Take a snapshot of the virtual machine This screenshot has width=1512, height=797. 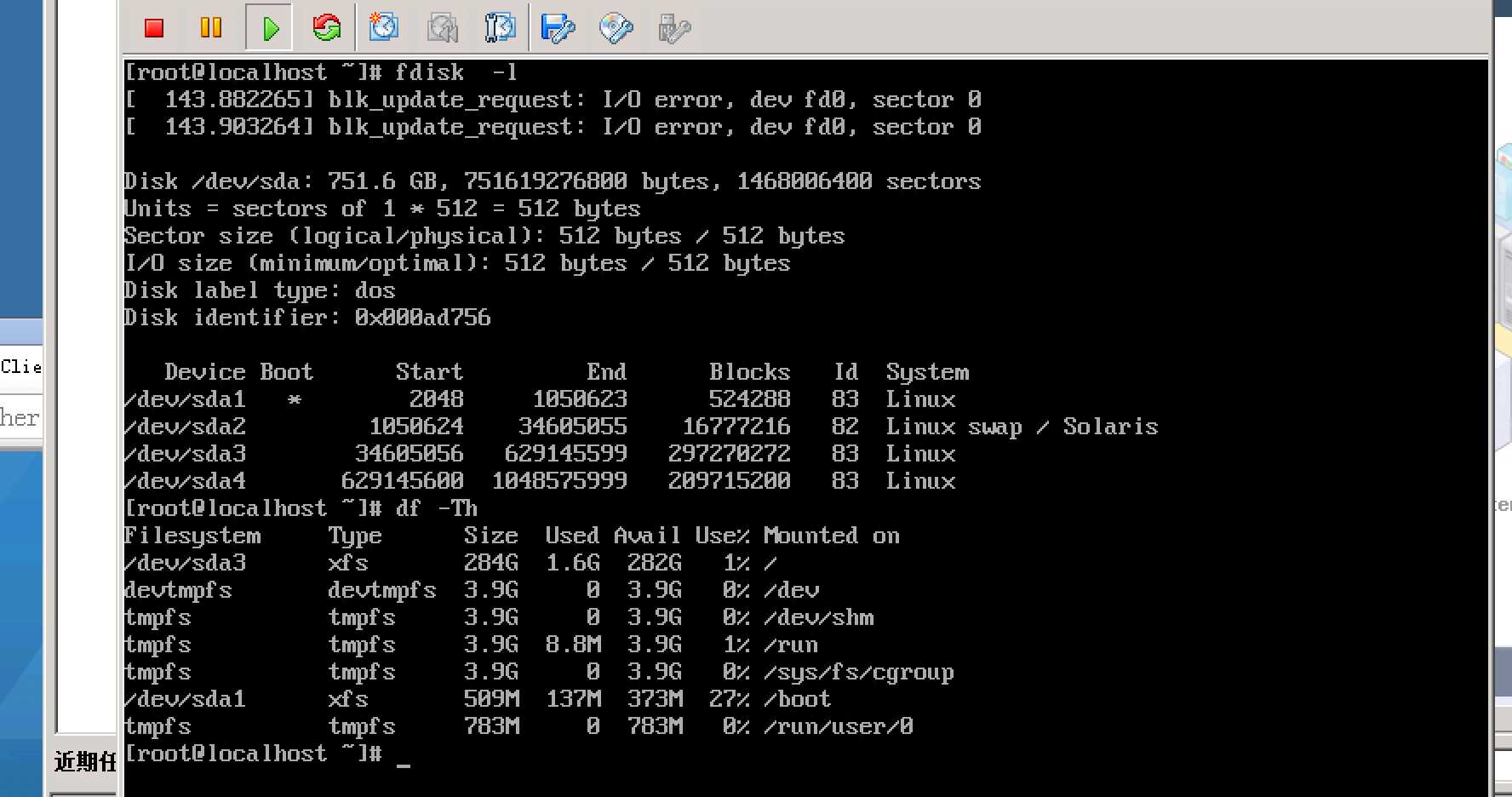click(x=384, y=27)
